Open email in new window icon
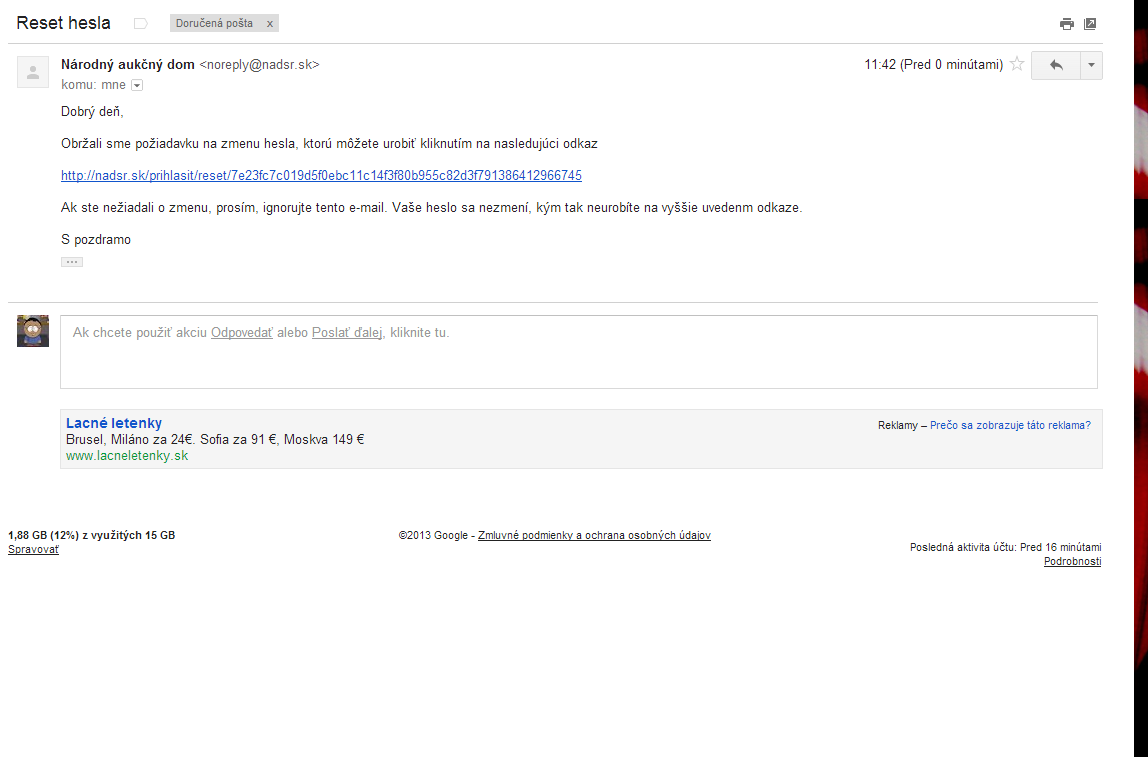1148x757 pixels. (1090, 24)
